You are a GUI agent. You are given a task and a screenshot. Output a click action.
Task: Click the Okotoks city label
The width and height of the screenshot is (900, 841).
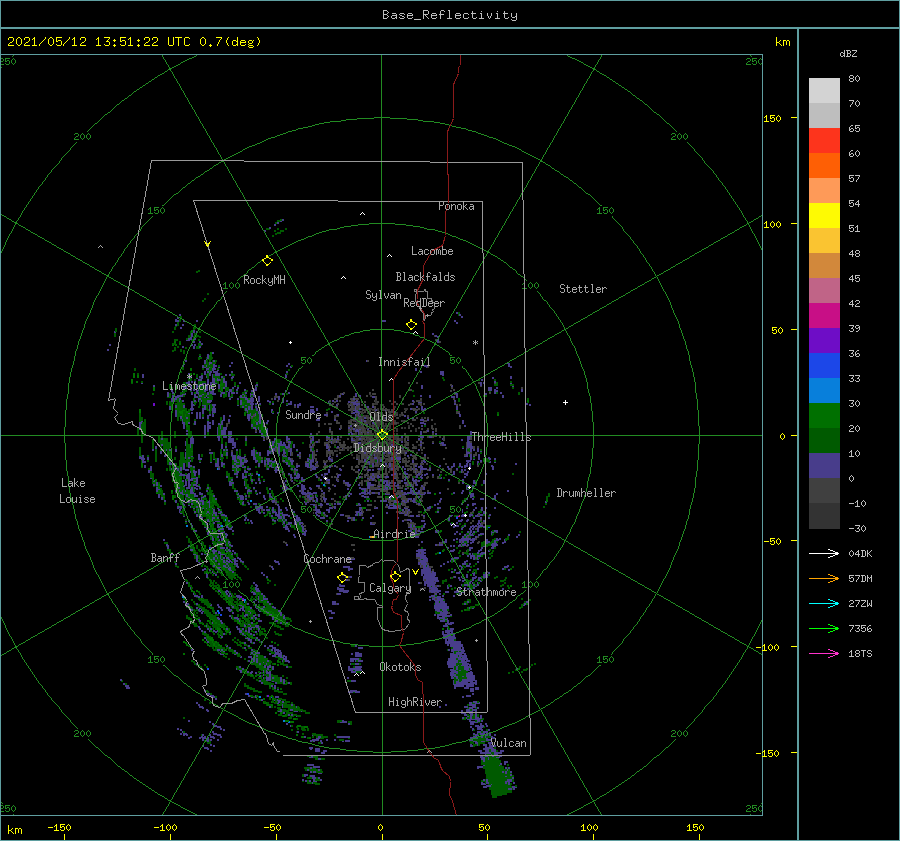[400, 667]
